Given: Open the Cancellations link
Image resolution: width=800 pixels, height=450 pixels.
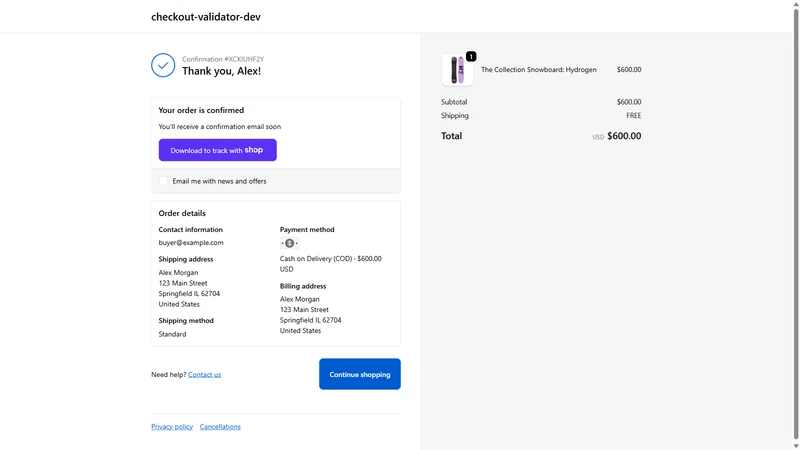Looking at the screenshot, I should (x=220, y=427).
